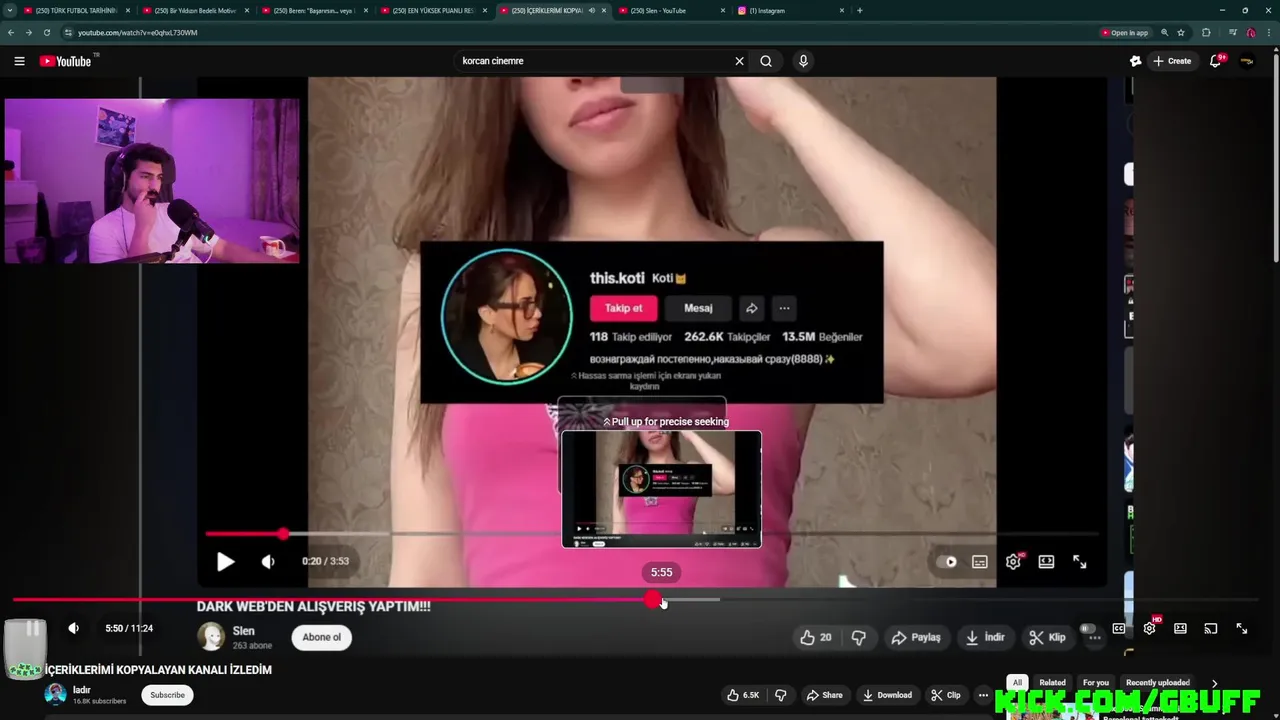Viewport: 1280px width, 720px height.
Task: Seek the main video progress bar scrubber
Action: pyautogui.click(x=653, y=600)
